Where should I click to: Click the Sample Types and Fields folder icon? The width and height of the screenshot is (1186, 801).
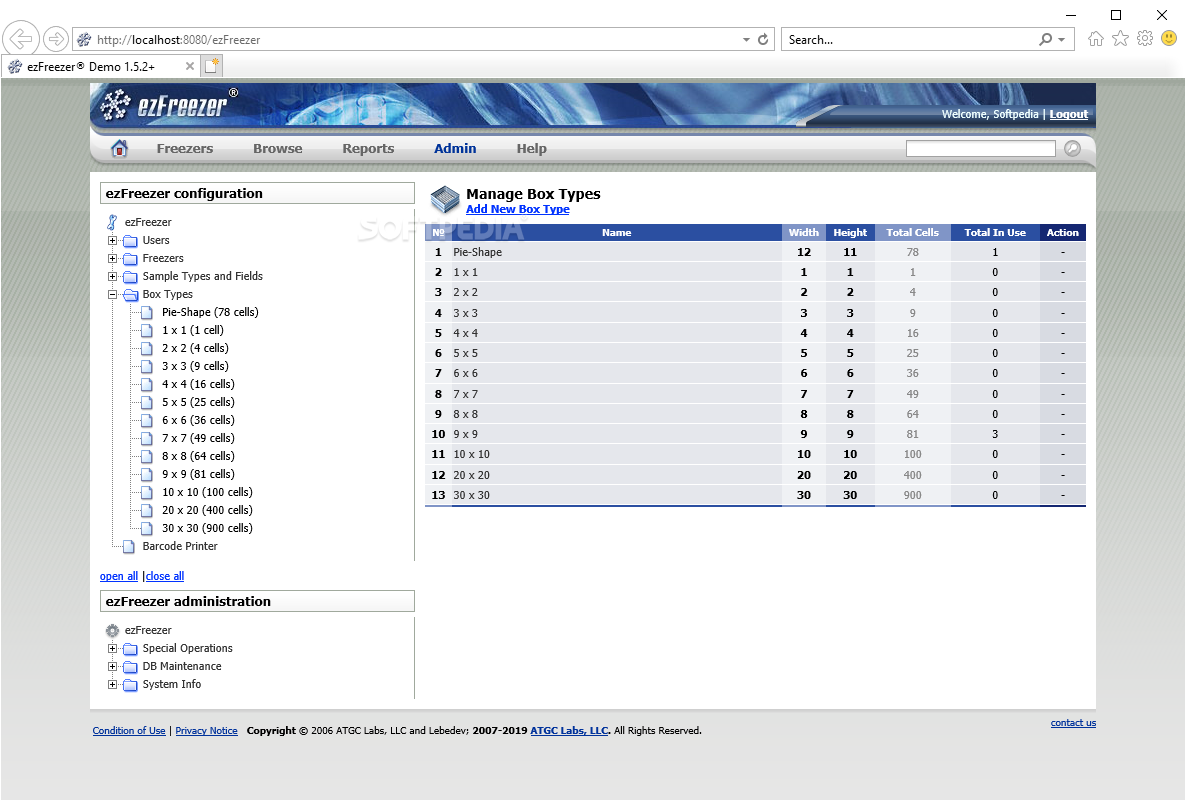[130, 277]
